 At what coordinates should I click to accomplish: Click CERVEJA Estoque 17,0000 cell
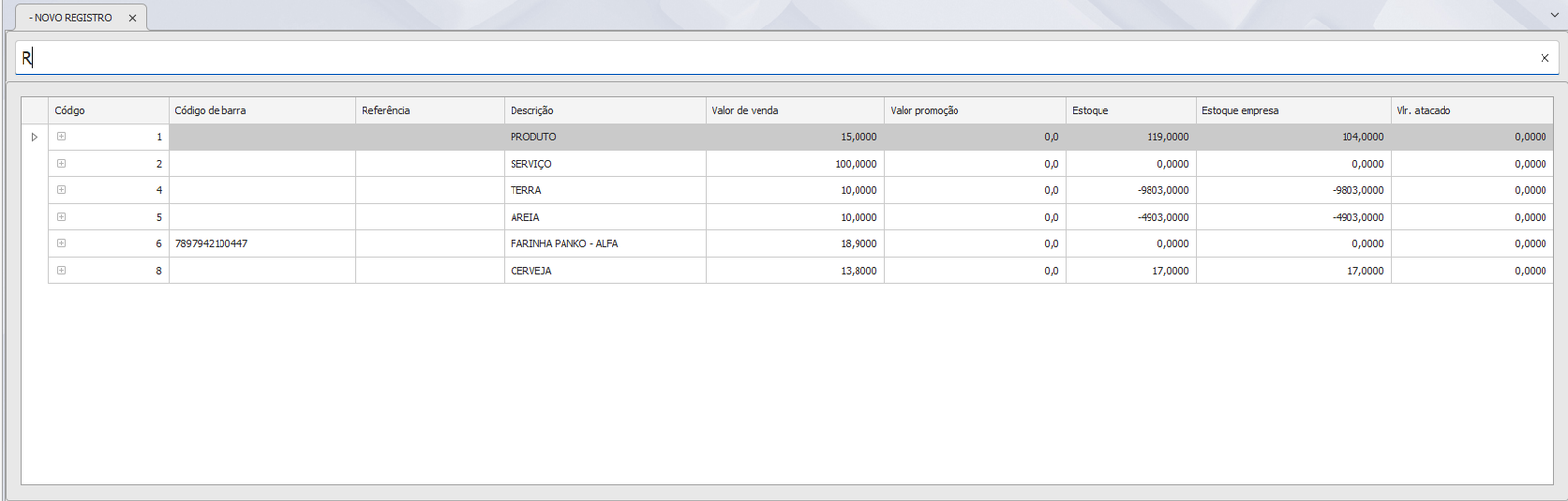[1131, 270]
